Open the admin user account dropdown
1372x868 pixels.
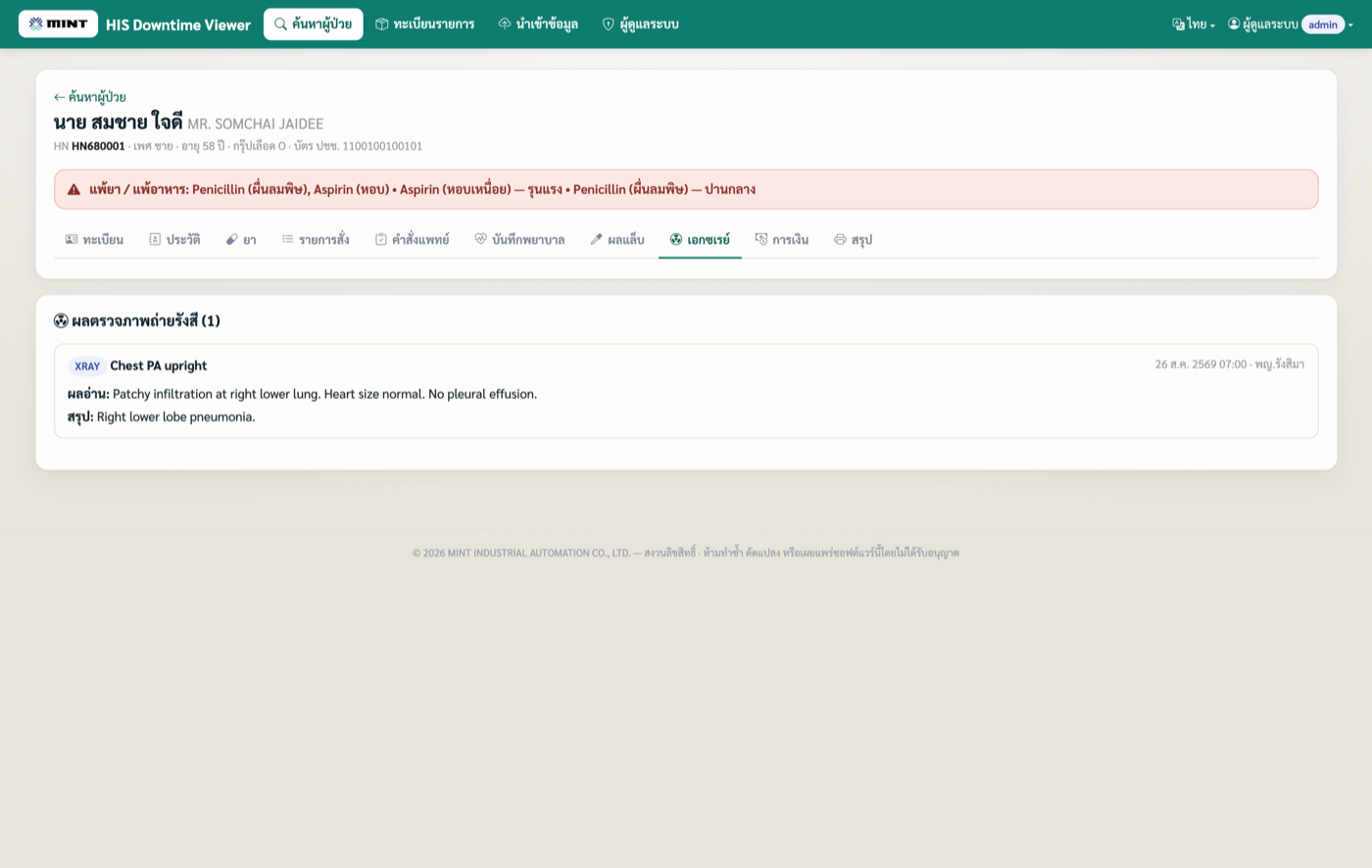point(1290,24)
